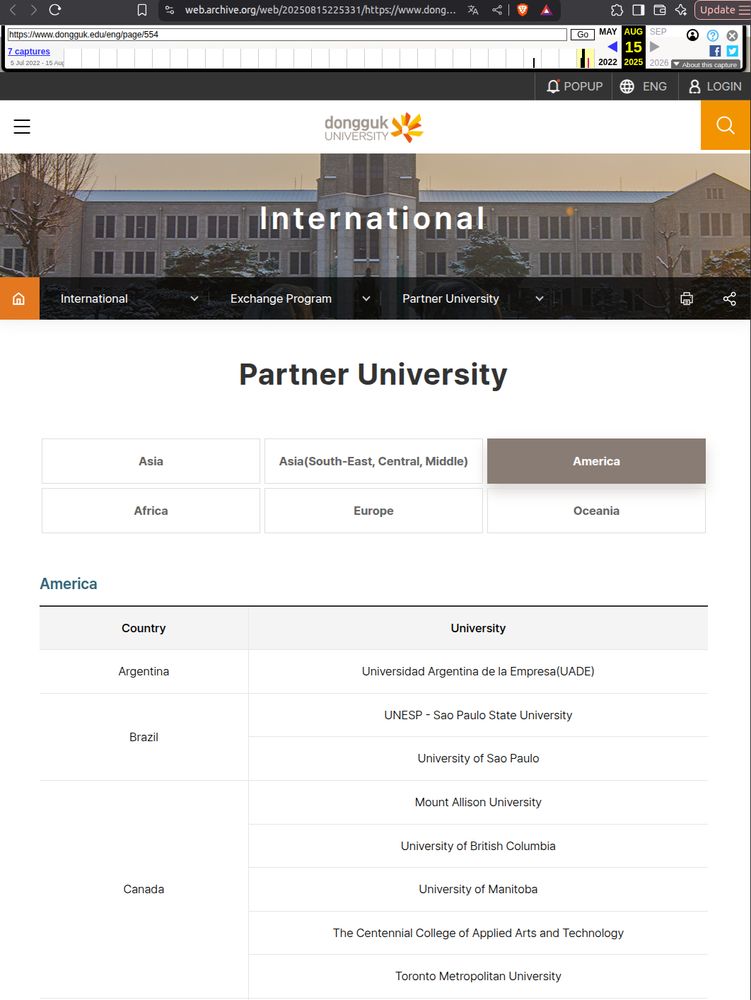Open the Leo AI sparkle icon
Image resolution: width=751 pixels, height=1000 pixels.
pyautogui.click(x=681, y=10)
